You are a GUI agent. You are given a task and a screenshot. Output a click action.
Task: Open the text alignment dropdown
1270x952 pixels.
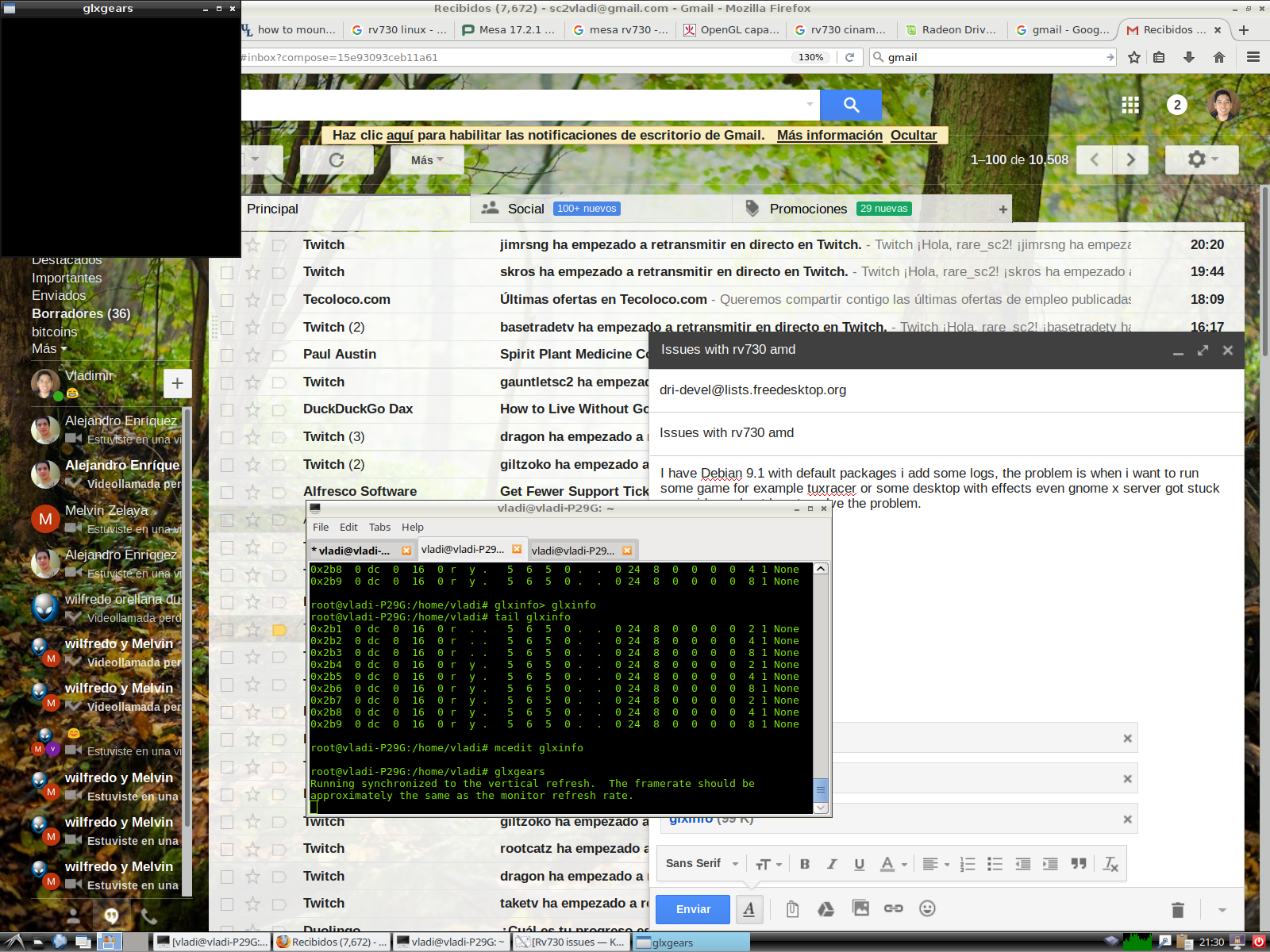click(x=936, y=864)
